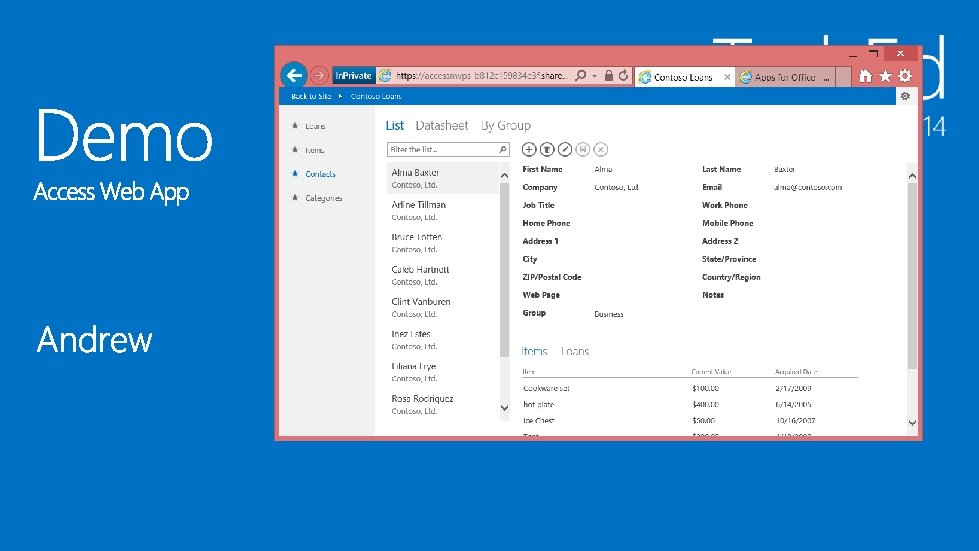This screenshot has width=979, height=551.
Task: Select Rosa Rodriguez in contact list
Action: pos(443,404)
